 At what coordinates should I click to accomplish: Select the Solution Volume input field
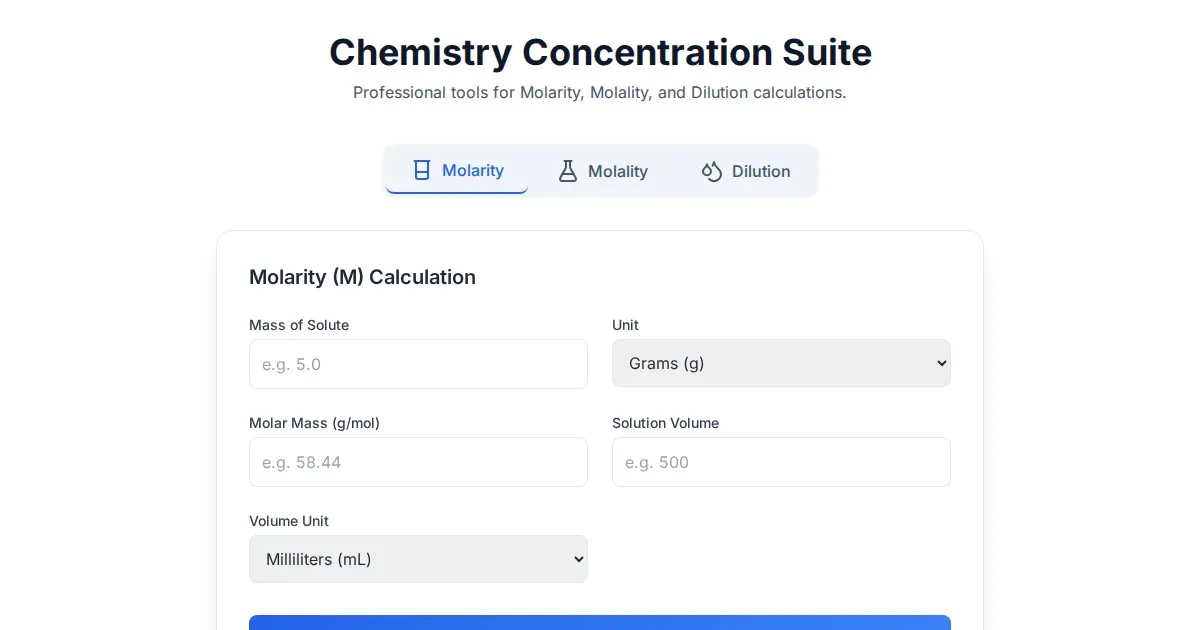[781, 462]
